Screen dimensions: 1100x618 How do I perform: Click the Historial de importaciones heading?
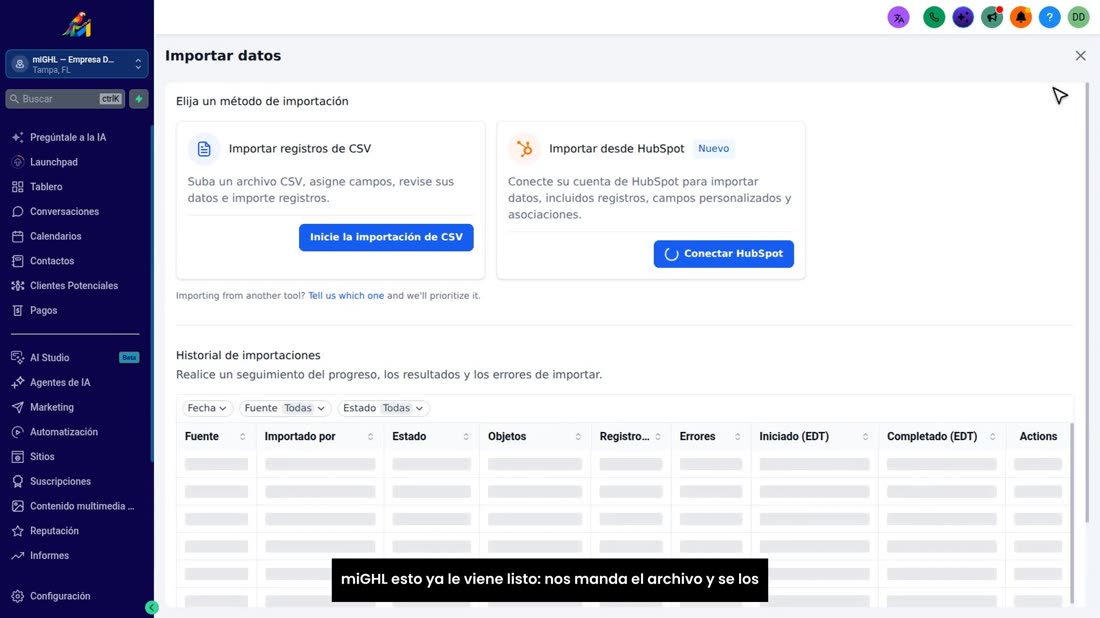point(248,356)
